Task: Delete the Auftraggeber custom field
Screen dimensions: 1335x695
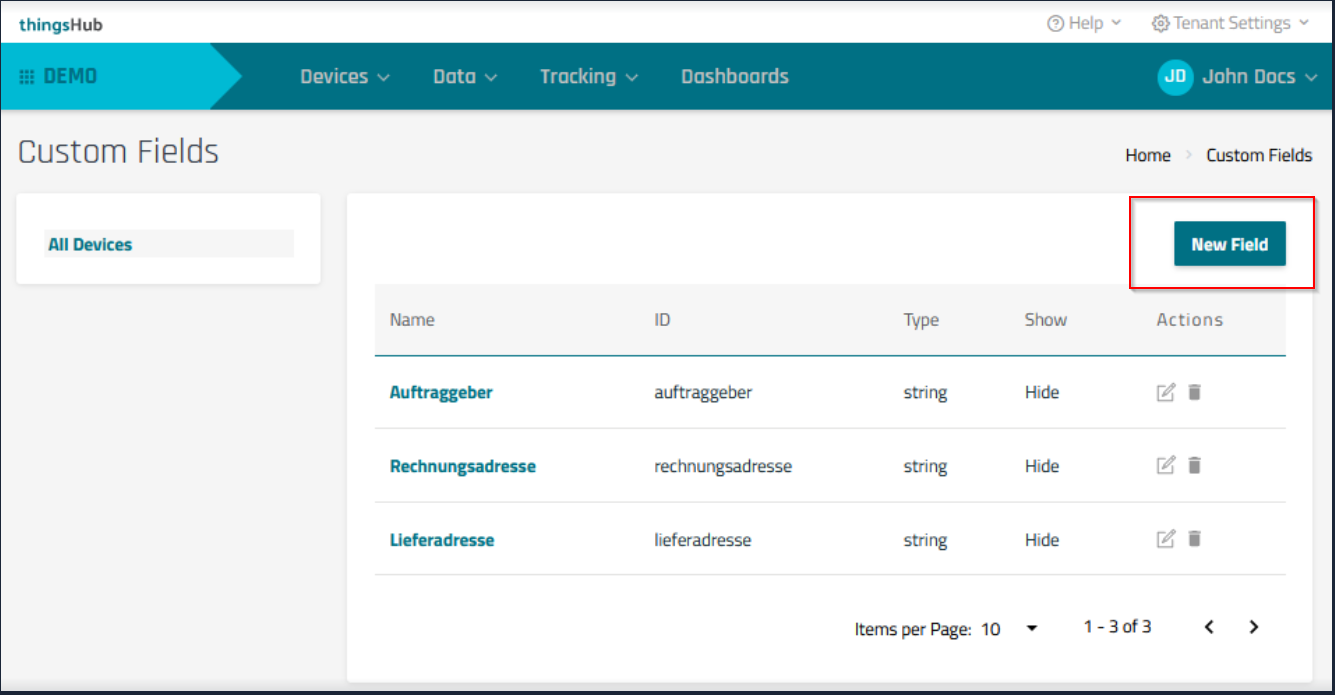Action: [1194, 392]
